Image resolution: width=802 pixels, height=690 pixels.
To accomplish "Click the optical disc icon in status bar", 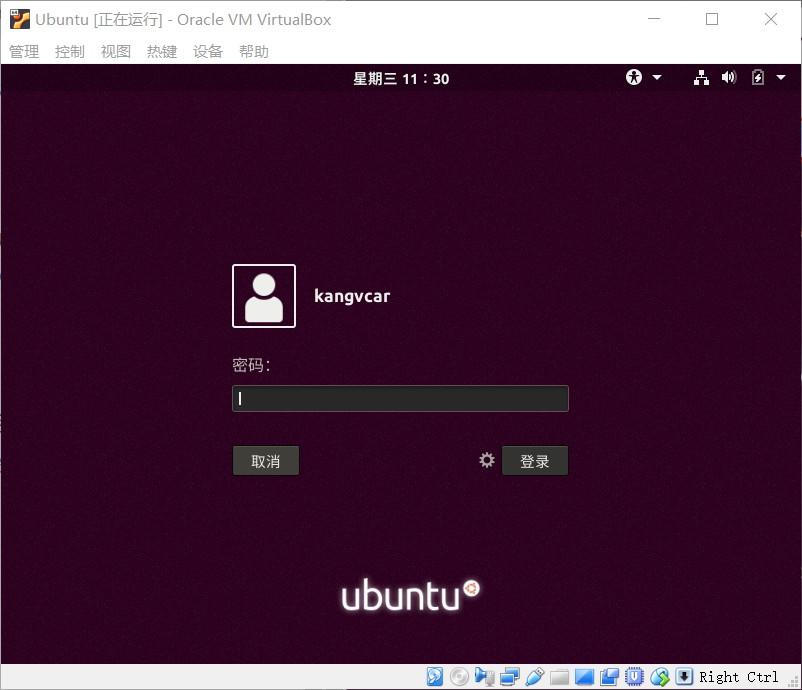I will [459, 677].
